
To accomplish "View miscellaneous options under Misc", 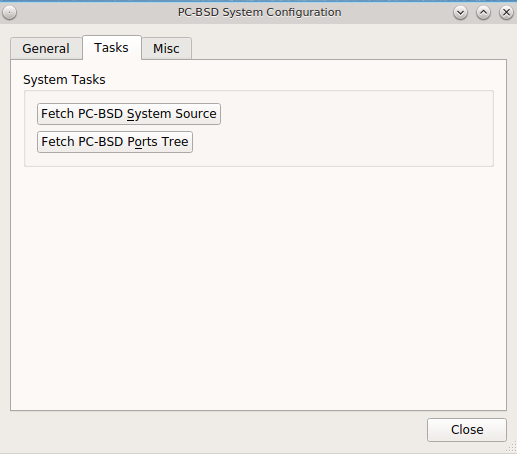I will tap(166, 49).
